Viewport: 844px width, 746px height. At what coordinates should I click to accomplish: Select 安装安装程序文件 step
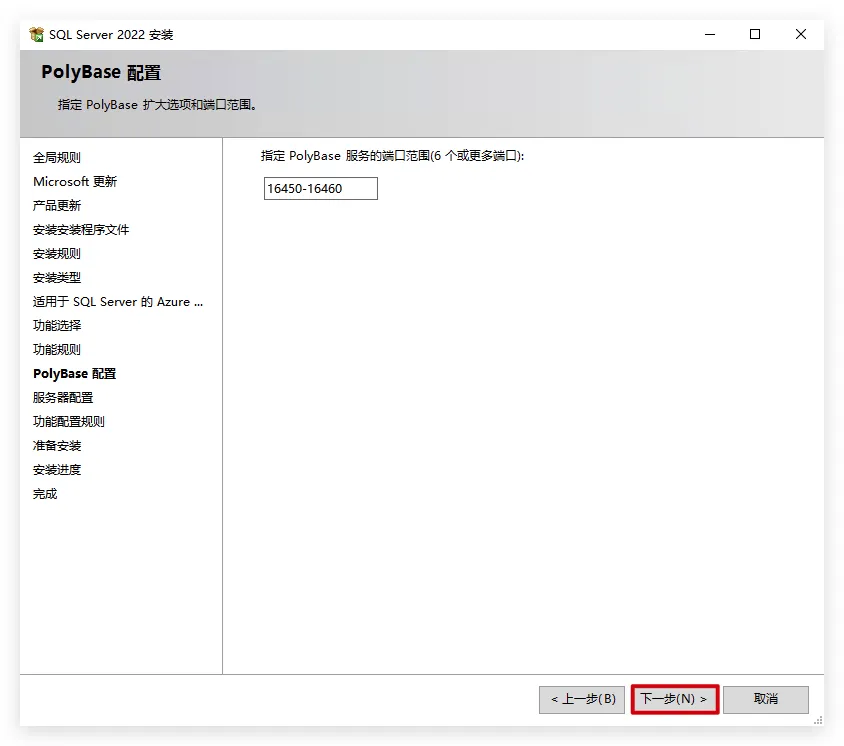(x=81, y=230)
